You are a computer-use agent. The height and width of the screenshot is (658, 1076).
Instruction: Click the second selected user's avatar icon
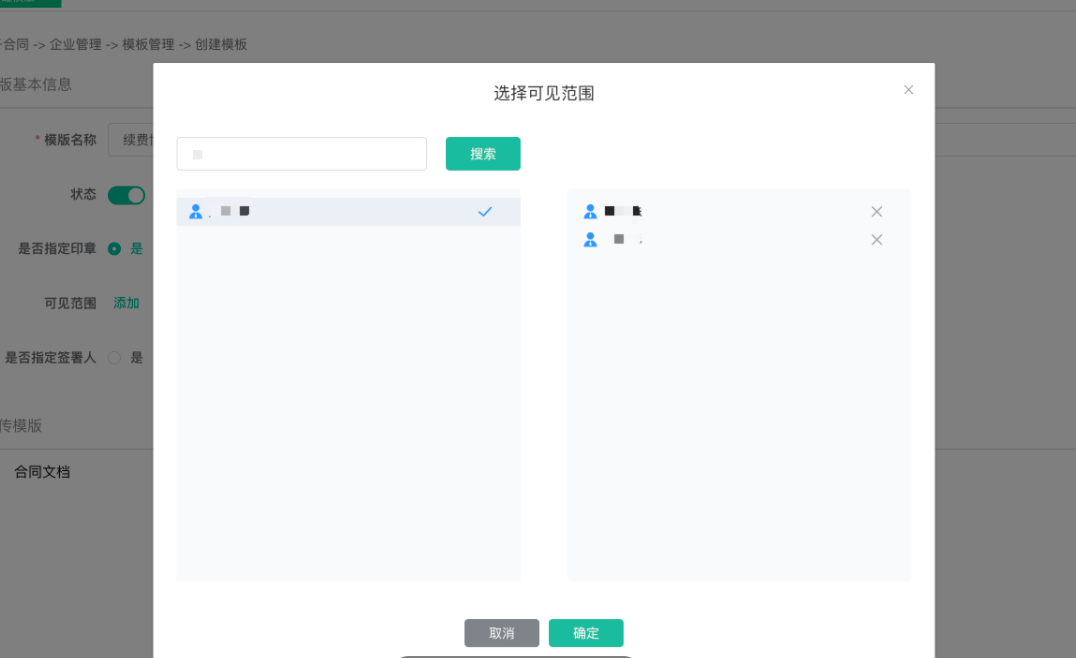click(590, 240)
